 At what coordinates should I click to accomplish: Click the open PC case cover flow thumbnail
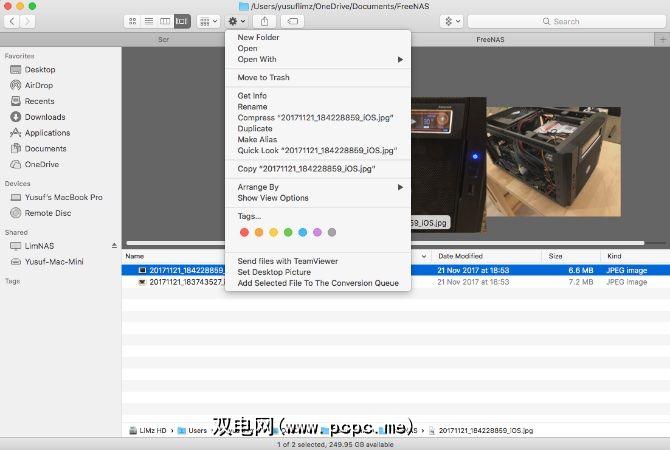coord(553,162)
